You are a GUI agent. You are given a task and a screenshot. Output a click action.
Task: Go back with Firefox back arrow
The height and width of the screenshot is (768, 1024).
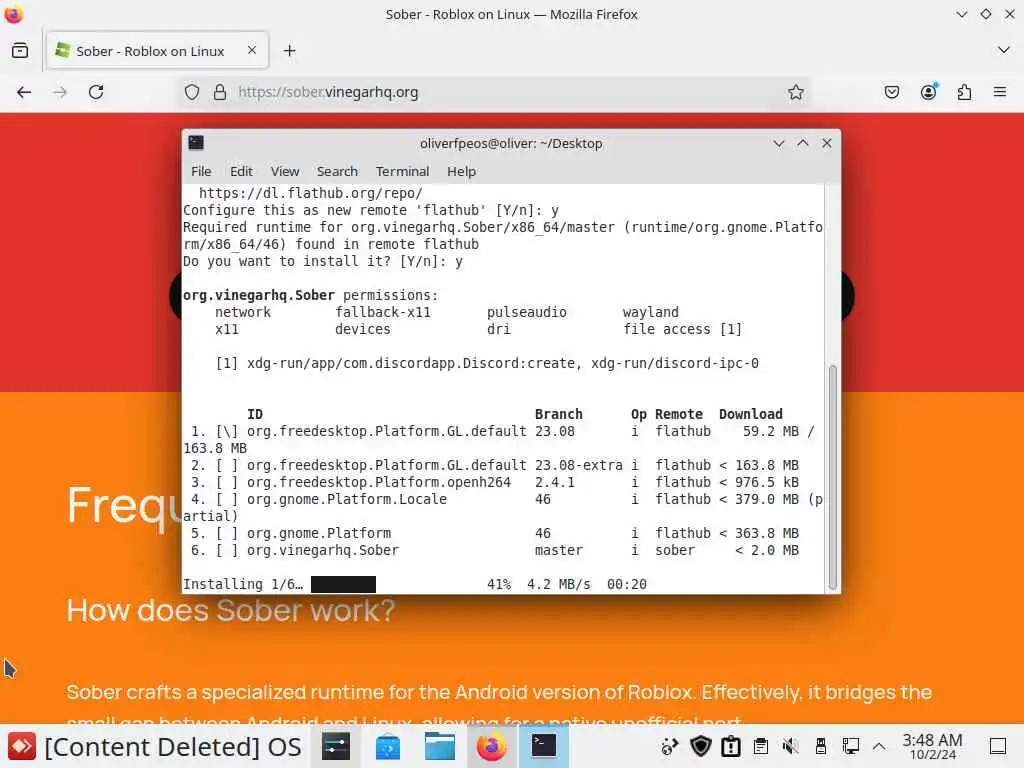coord(24,92)
